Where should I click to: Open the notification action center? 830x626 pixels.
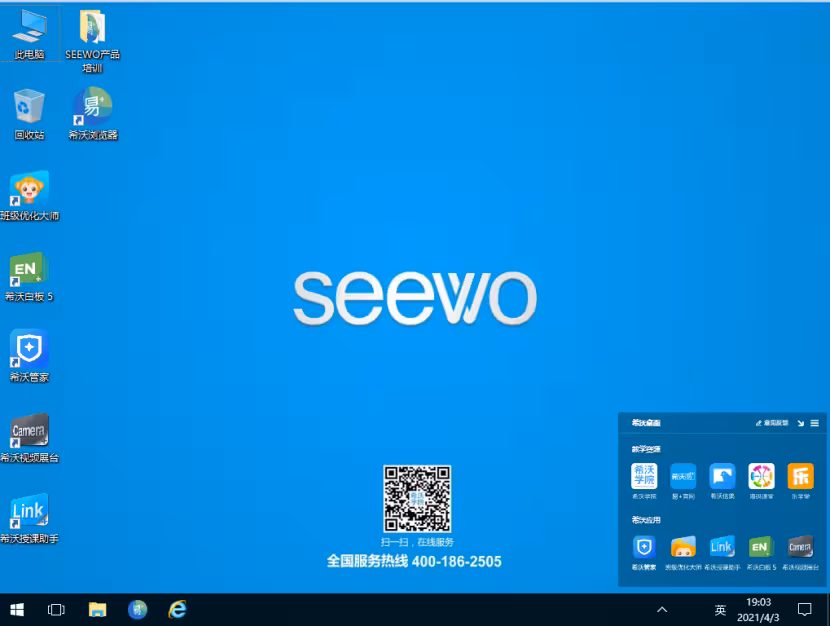point(805,610)
